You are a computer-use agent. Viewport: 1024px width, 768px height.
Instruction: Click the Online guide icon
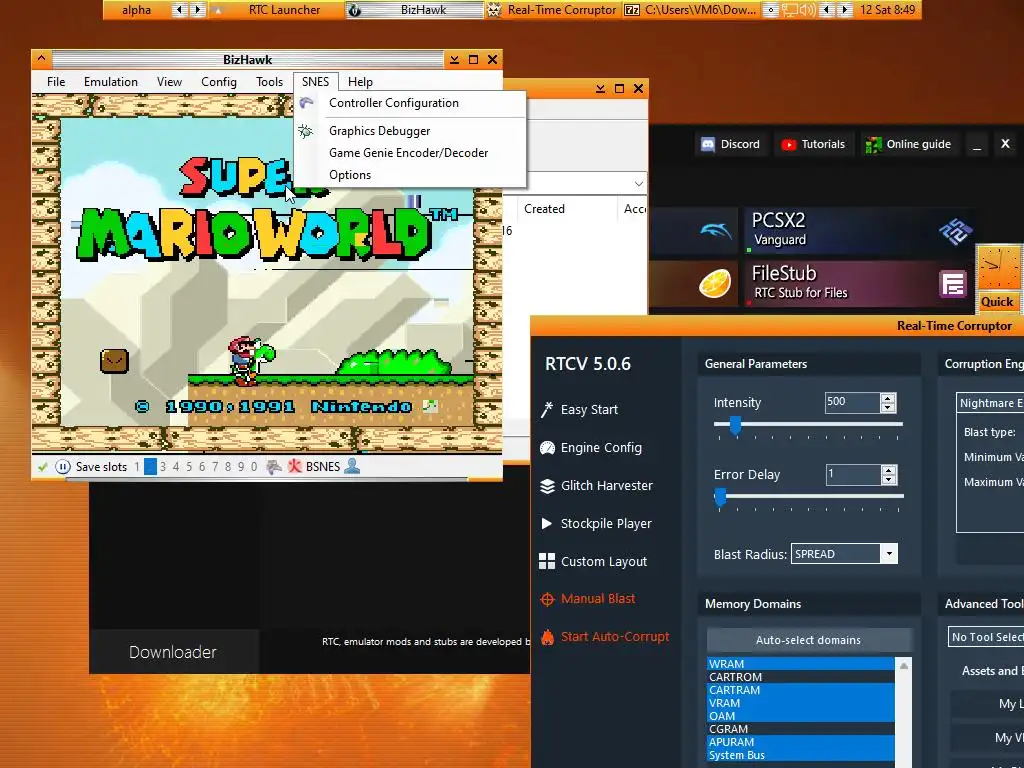[873, 144]
